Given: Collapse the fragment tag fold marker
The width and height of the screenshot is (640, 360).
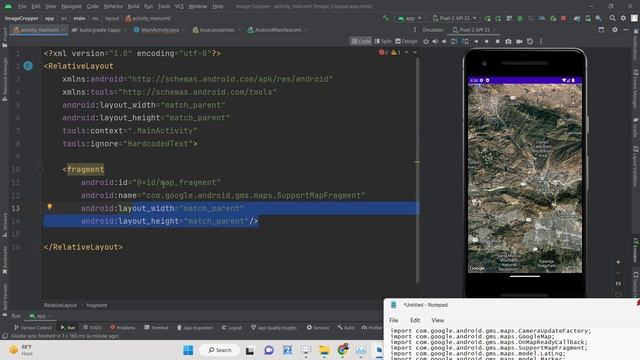Looking at the screenshot, I should 41,169.
